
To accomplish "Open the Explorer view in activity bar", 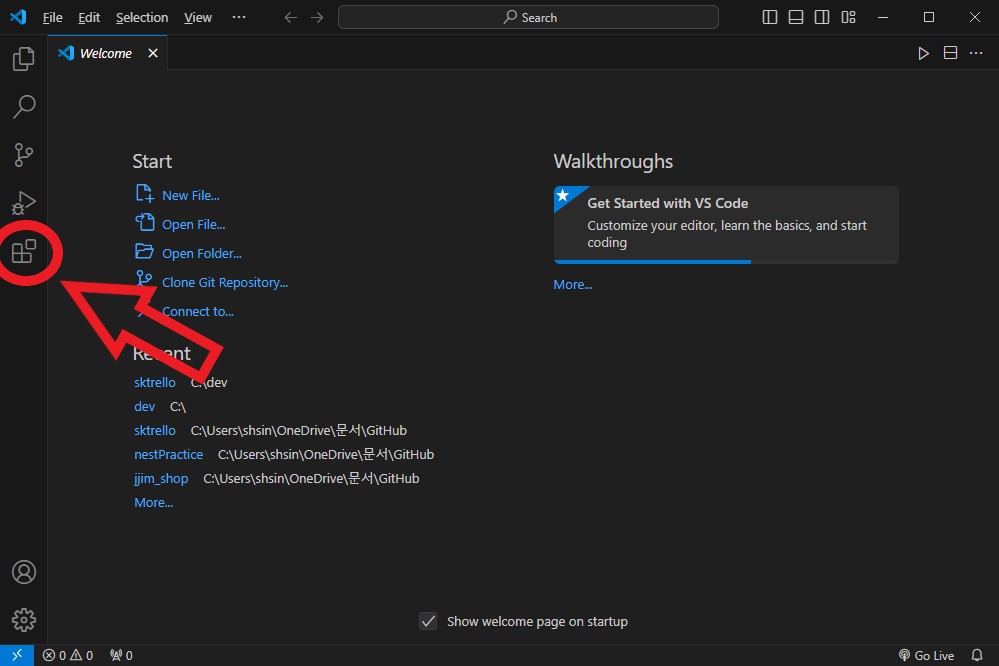I will tap(24, 59).
